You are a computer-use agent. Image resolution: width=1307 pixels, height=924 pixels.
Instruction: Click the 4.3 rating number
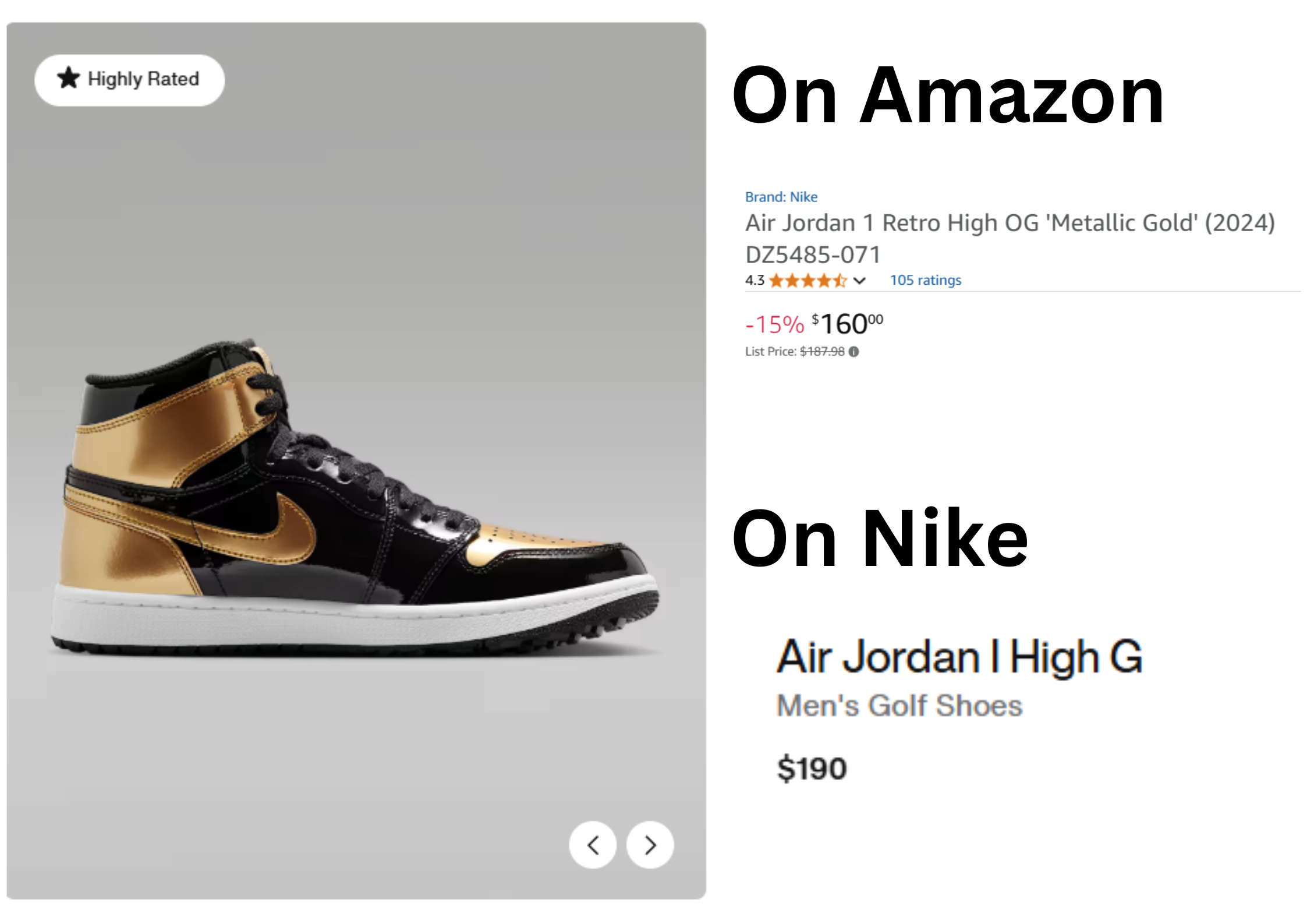[x=755, y=281]
